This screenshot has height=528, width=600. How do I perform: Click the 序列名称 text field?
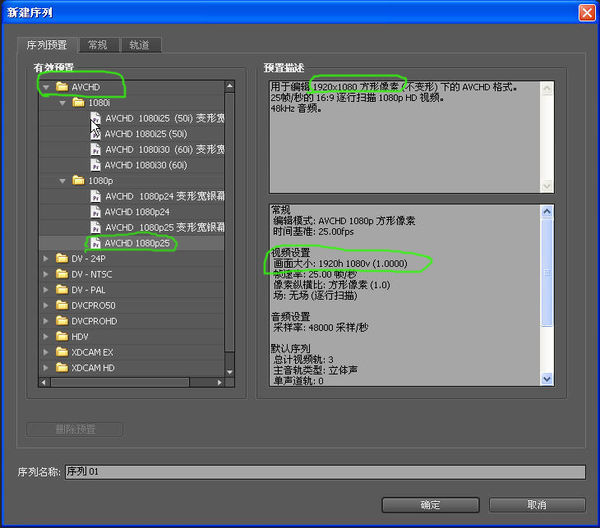point(325,472)
